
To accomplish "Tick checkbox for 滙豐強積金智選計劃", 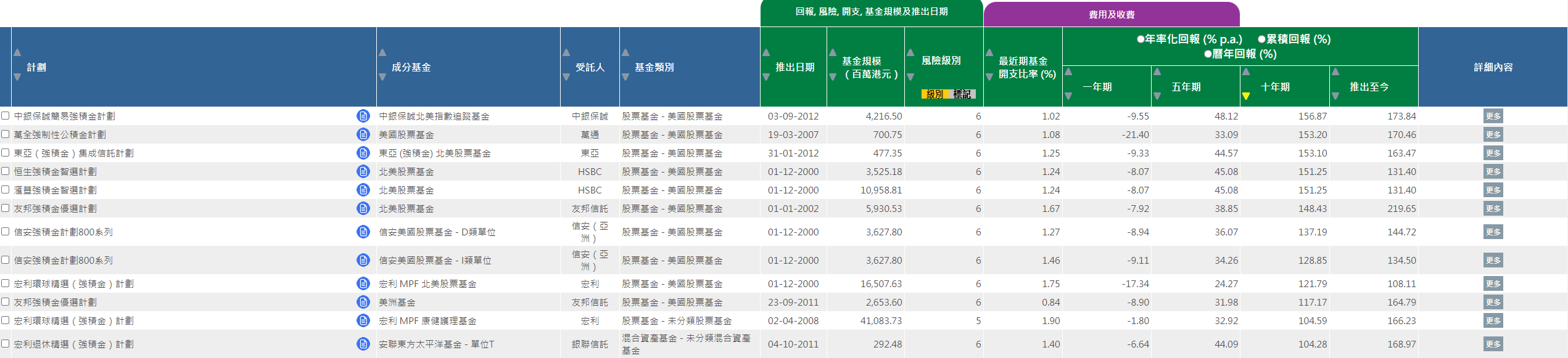I will pos(6,189).
